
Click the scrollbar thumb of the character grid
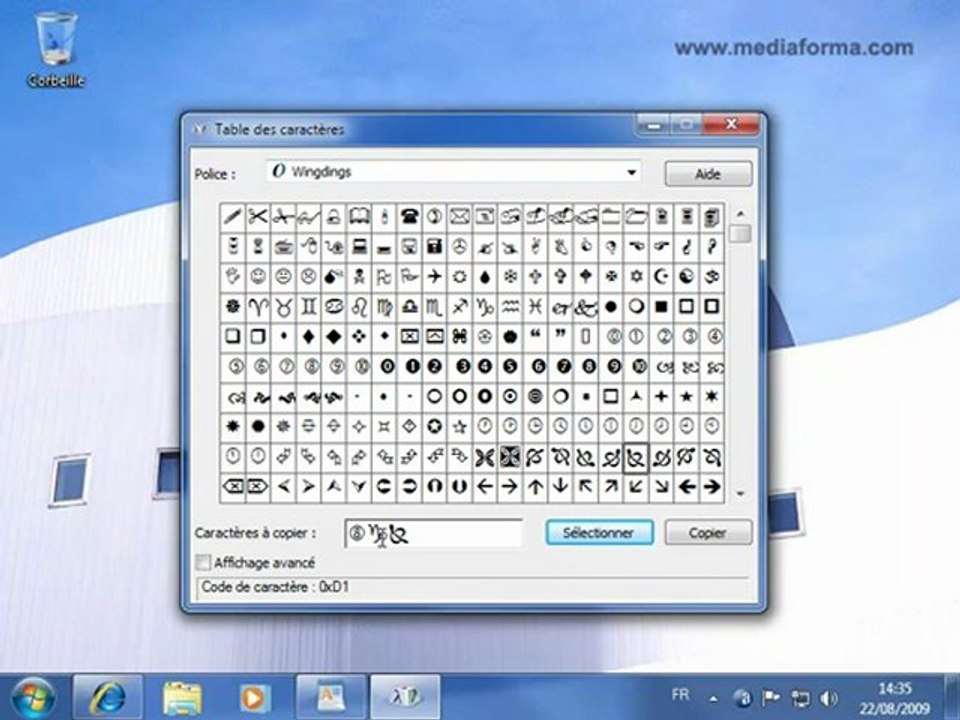coord(740,234)
